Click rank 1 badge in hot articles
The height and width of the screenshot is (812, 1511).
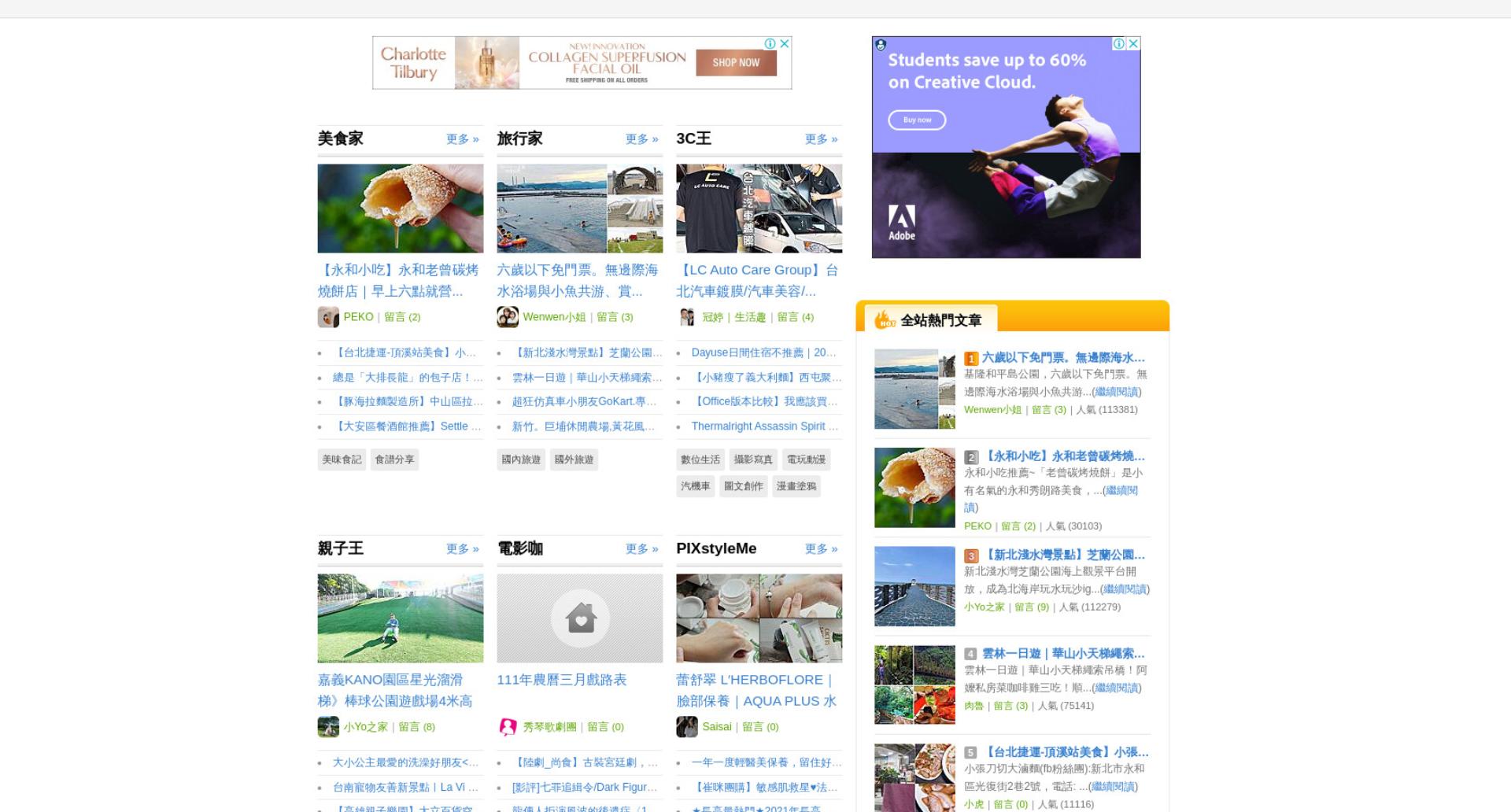pyautogui.click(x=971, y=359)
